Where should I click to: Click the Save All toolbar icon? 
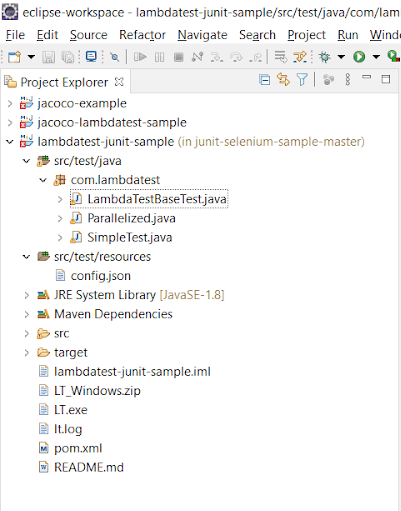(x=68, y=57)
